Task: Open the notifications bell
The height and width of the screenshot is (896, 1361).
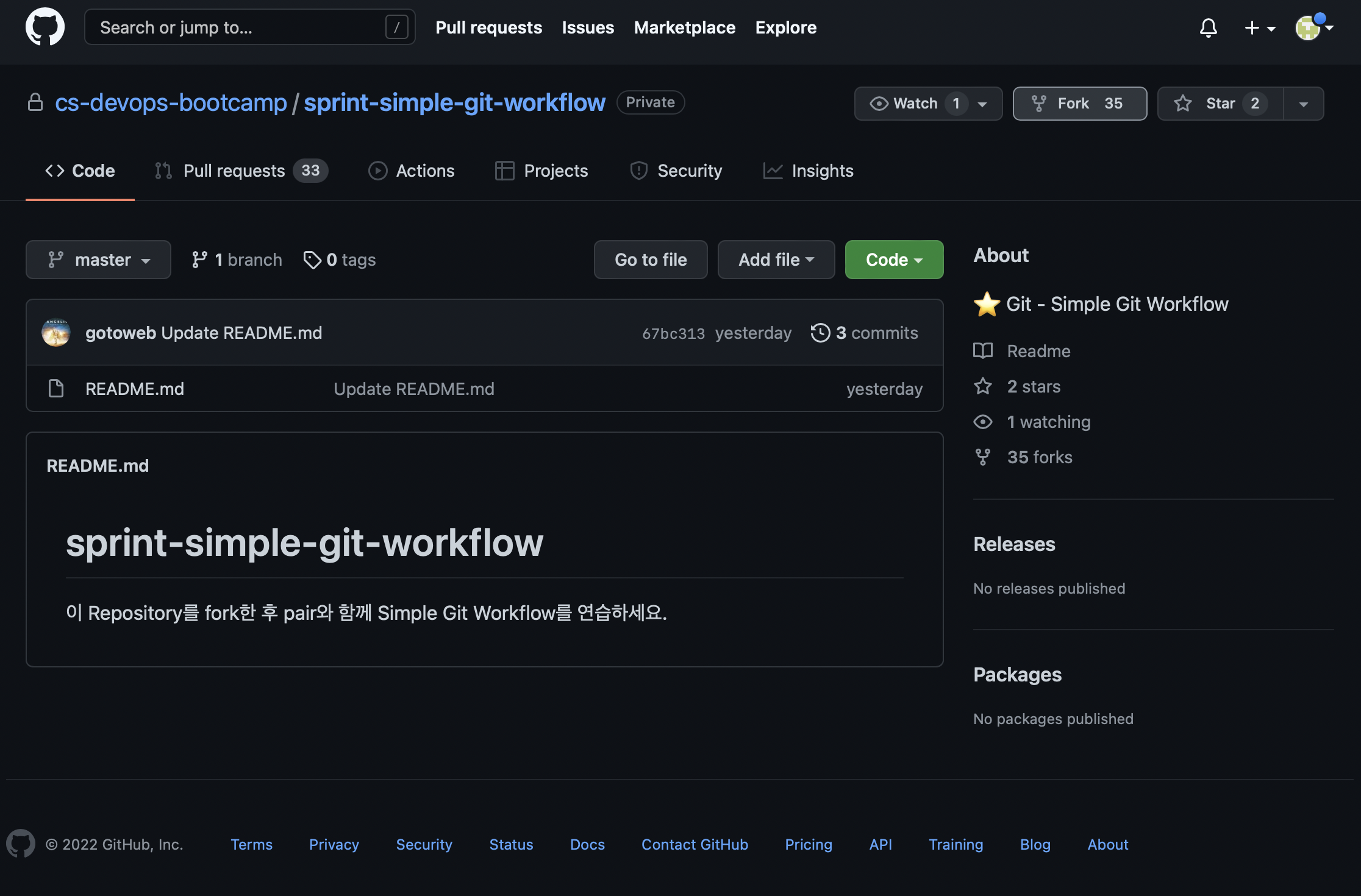Action: point(1208,27)
